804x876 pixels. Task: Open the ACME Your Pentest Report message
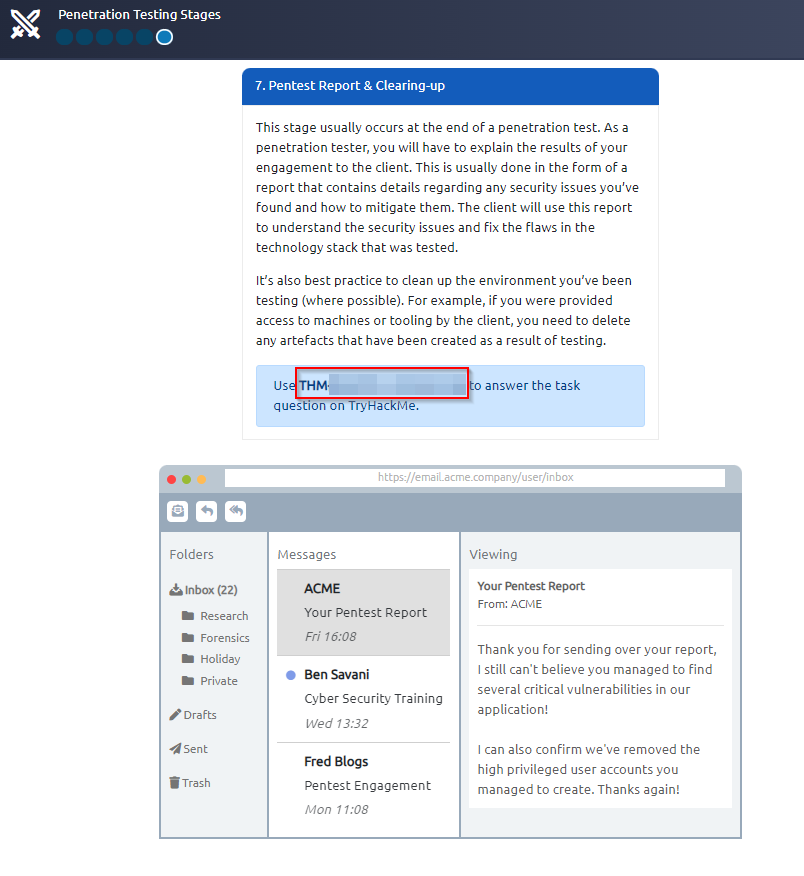click(364, 612)
